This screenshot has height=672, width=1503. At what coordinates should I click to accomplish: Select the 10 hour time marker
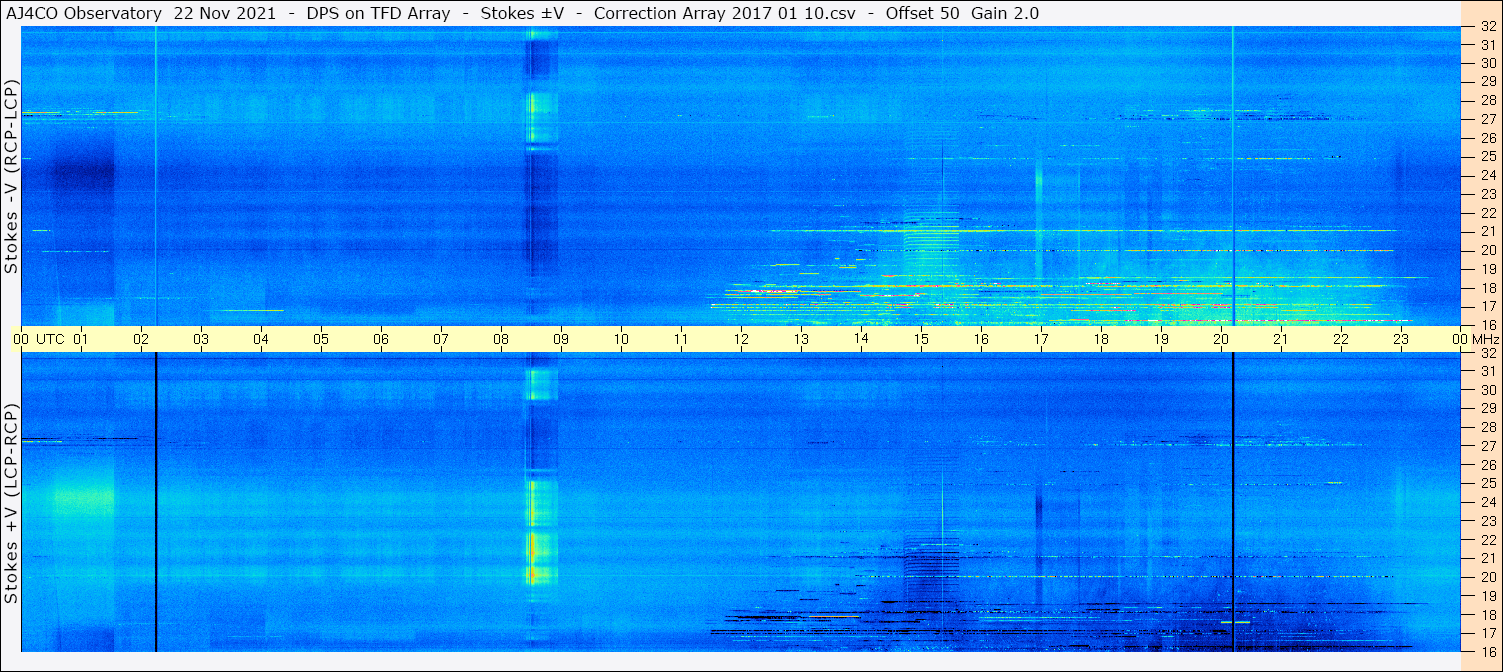621,339
